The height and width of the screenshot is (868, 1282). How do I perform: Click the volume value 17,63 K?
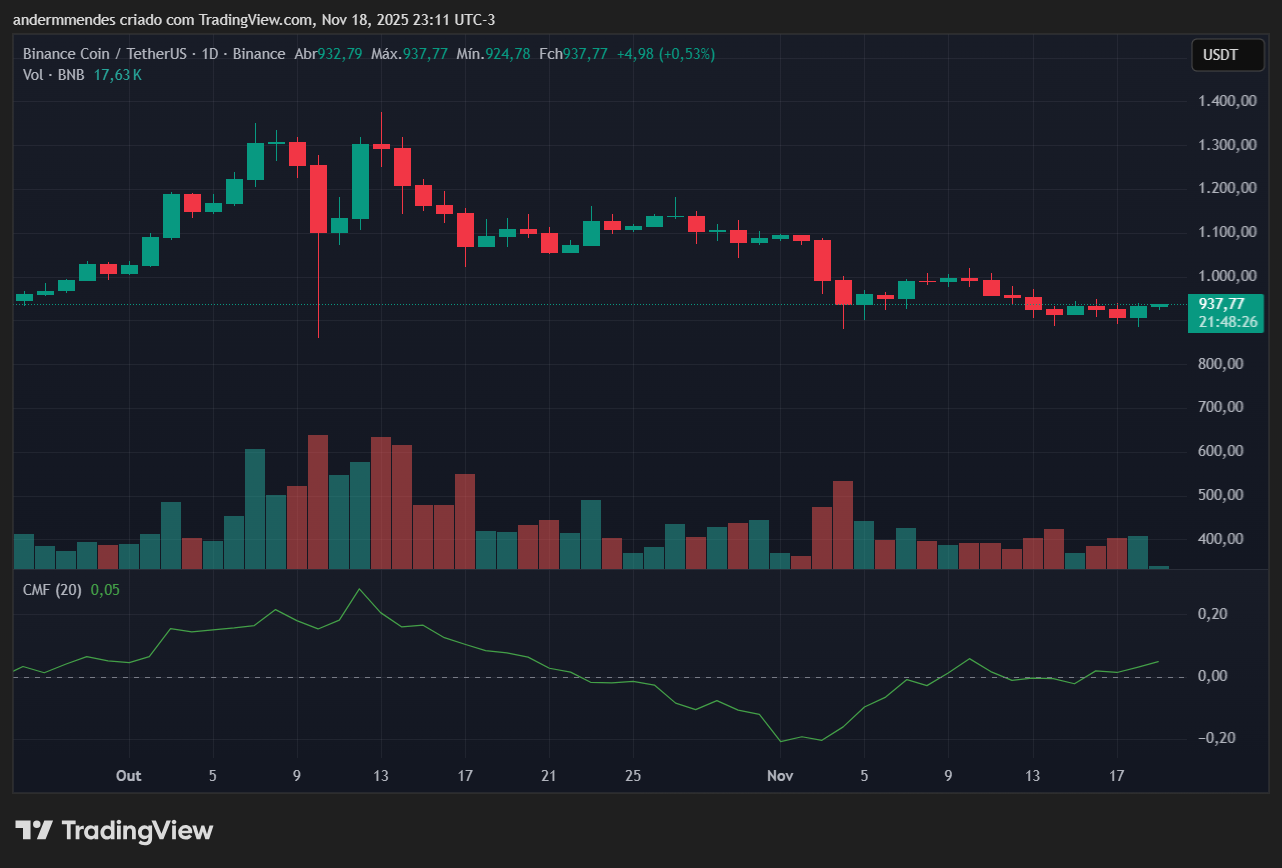coord(117,74)
